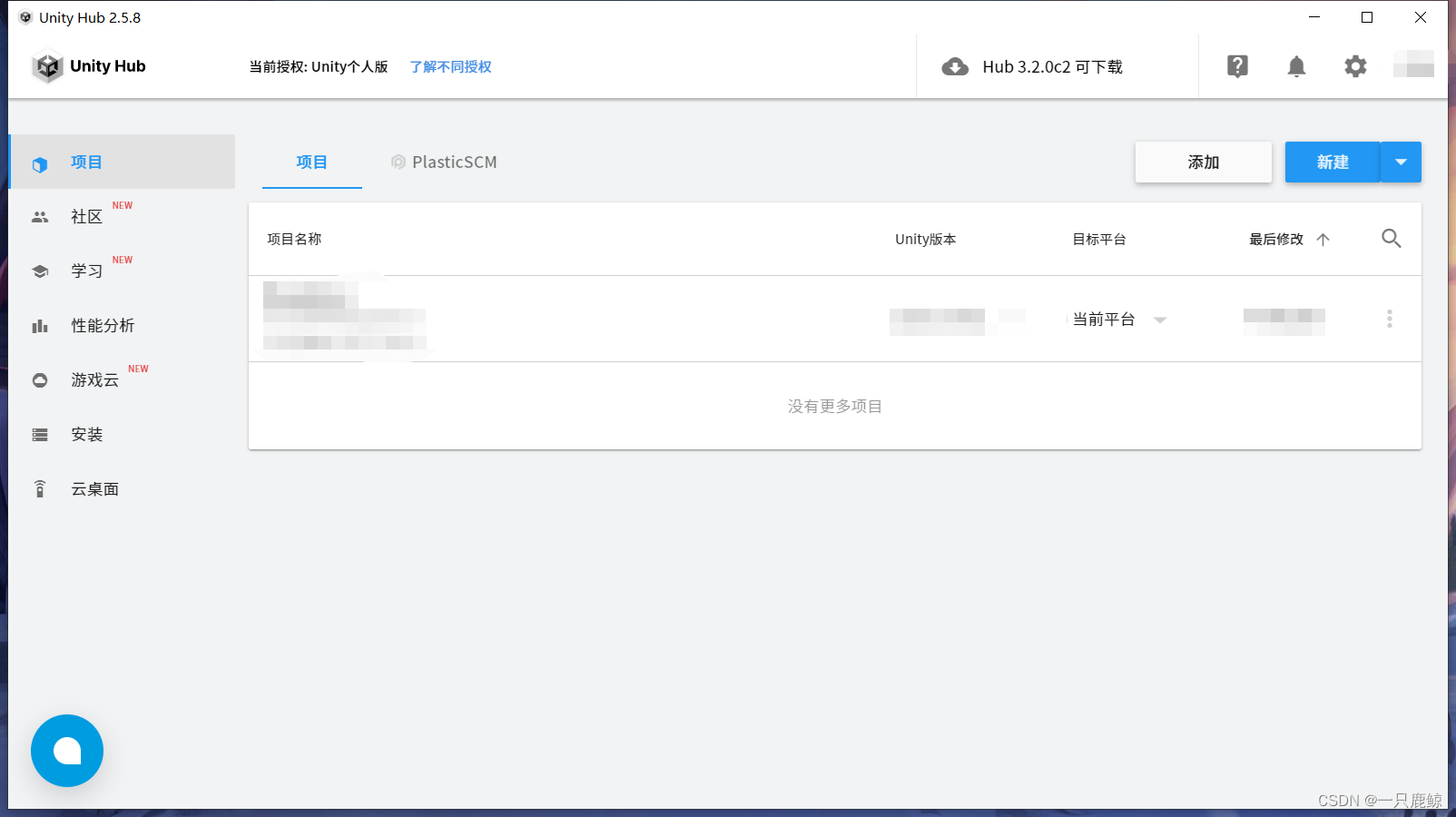Click the PlasticSCM tab icon
This screenshot has height=817, width=1456.
[x=398, y=162]
